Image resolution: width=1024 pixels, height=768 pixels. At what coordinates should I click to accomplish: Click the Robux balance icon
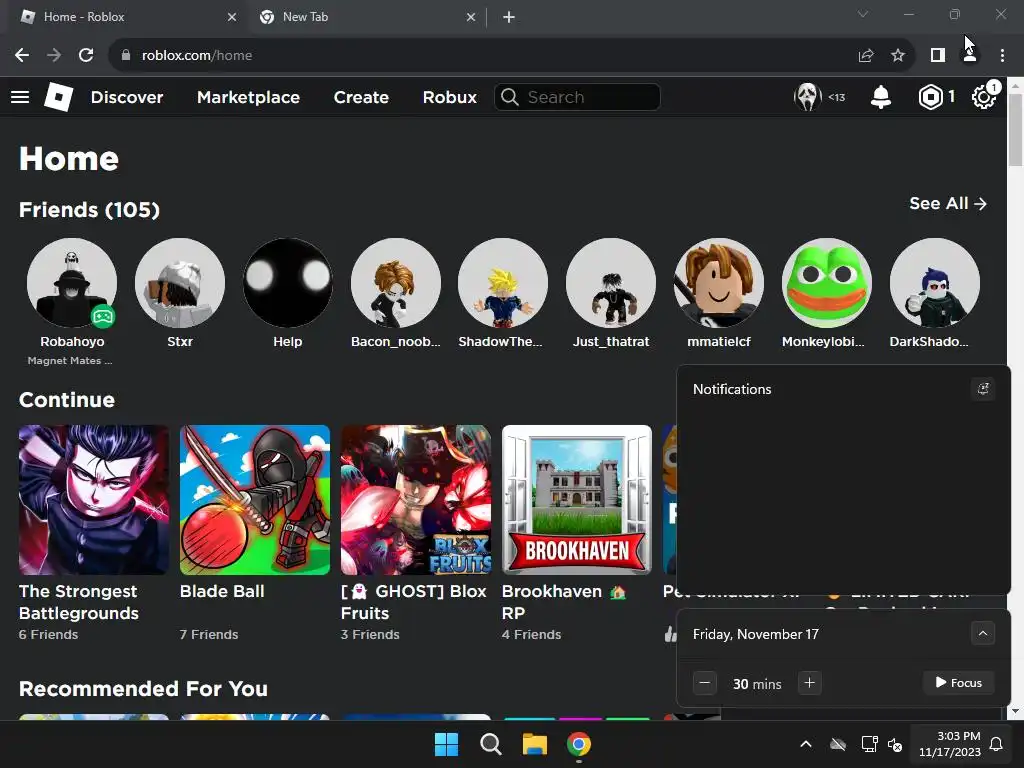(931, 97)
